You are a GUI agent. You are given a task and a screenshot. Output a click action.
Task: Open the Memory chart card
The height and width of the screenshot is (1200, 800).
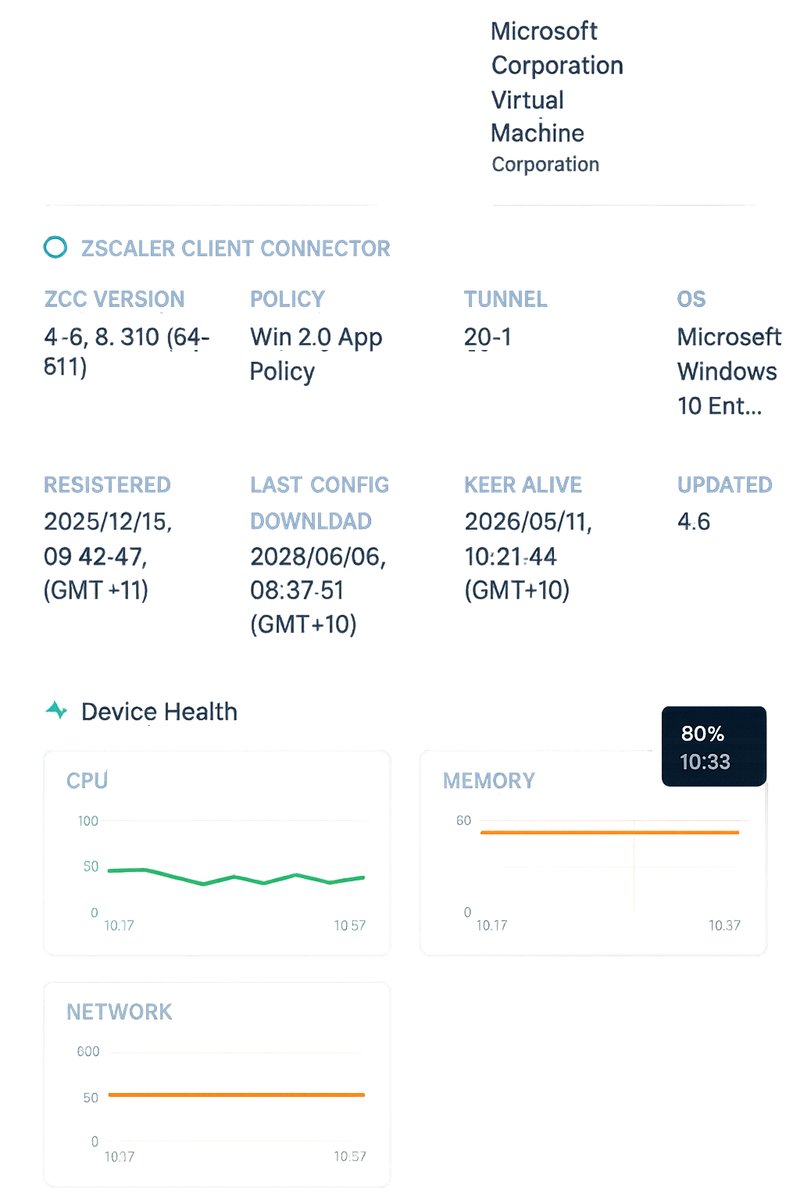(x=593, y=852)
